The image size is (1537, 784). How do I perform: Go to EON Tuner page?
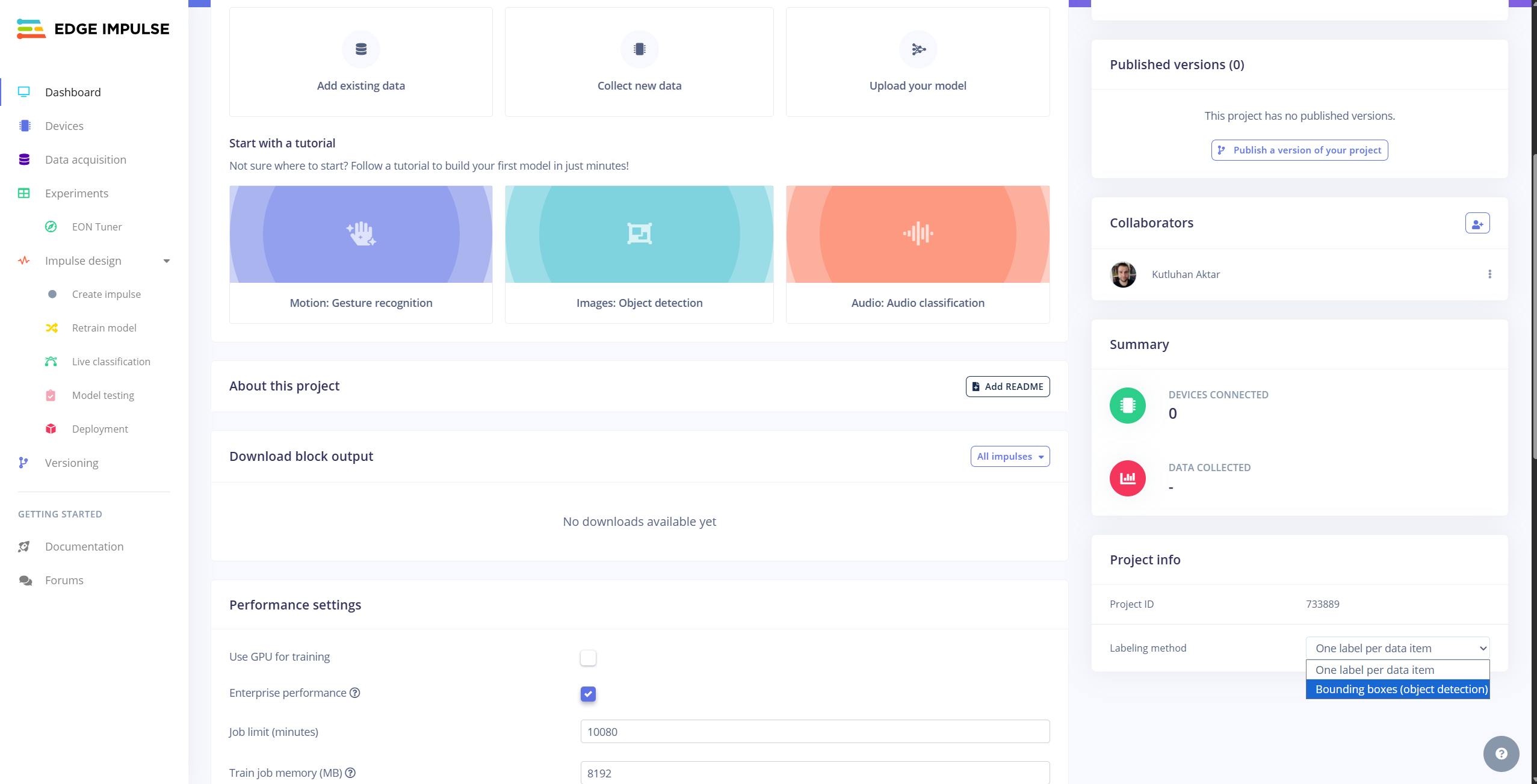pos(97,227)
